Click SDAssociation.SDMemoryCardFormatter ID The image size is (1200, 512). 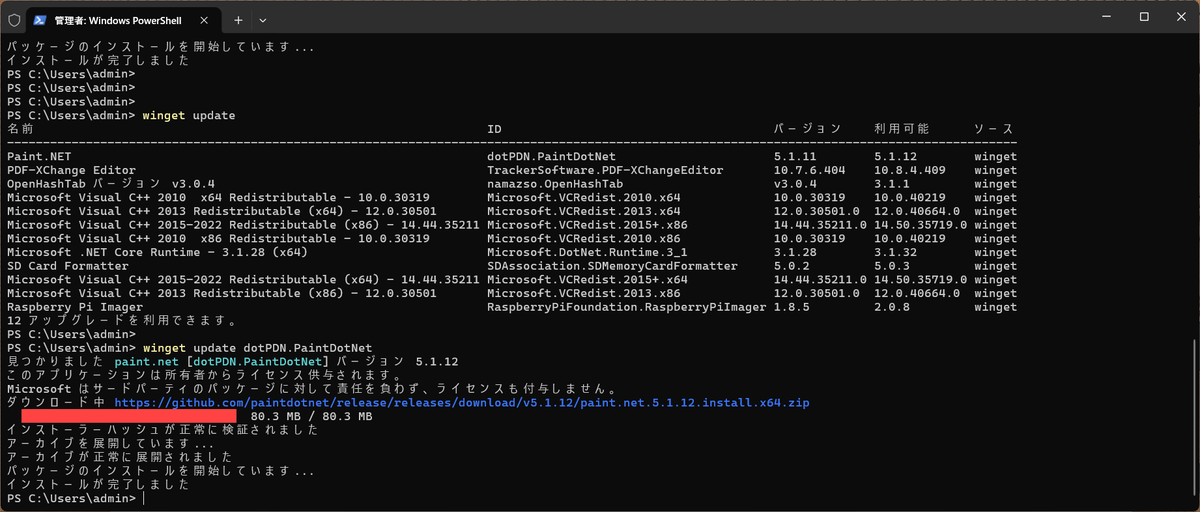(x=612, y=266)
